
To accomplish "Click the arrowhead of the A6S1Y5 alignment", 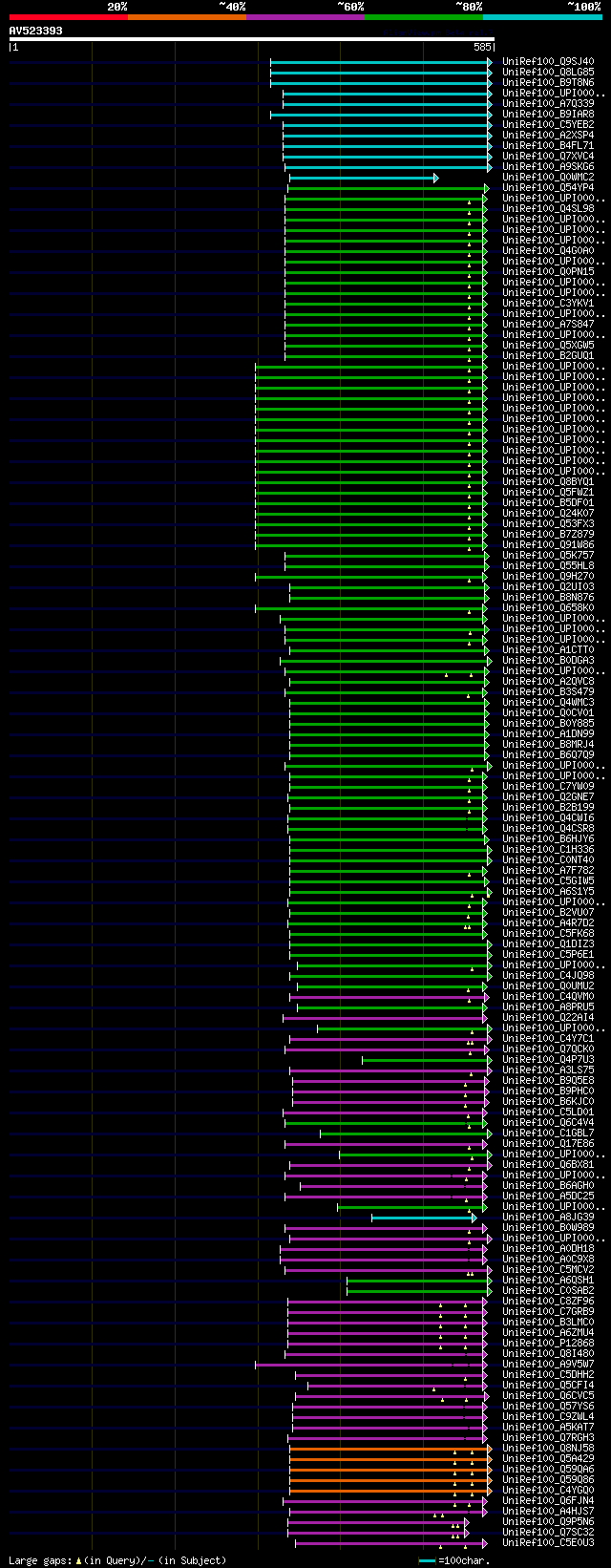I will tap(490, 892).
